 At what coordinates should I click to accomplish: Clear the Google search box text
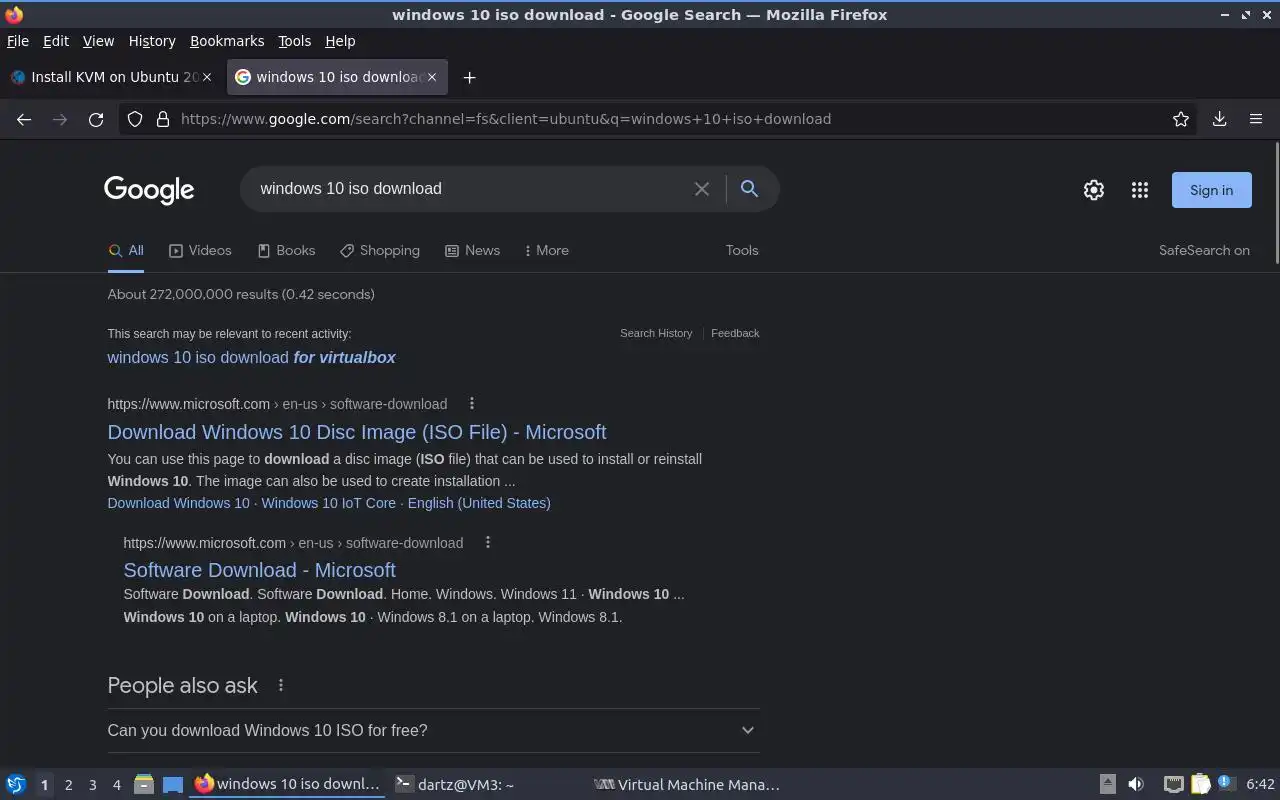[702, 189]
